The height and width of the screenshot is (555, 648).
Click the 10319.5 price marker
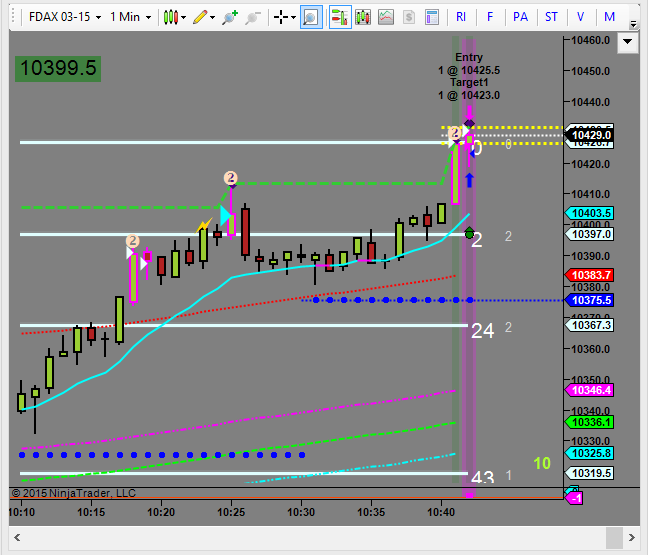coord(590,473)
